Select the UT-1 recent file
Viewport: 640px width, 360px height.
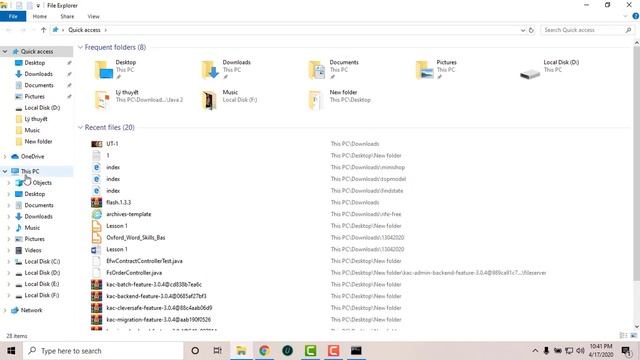click(x=112, y=144)
